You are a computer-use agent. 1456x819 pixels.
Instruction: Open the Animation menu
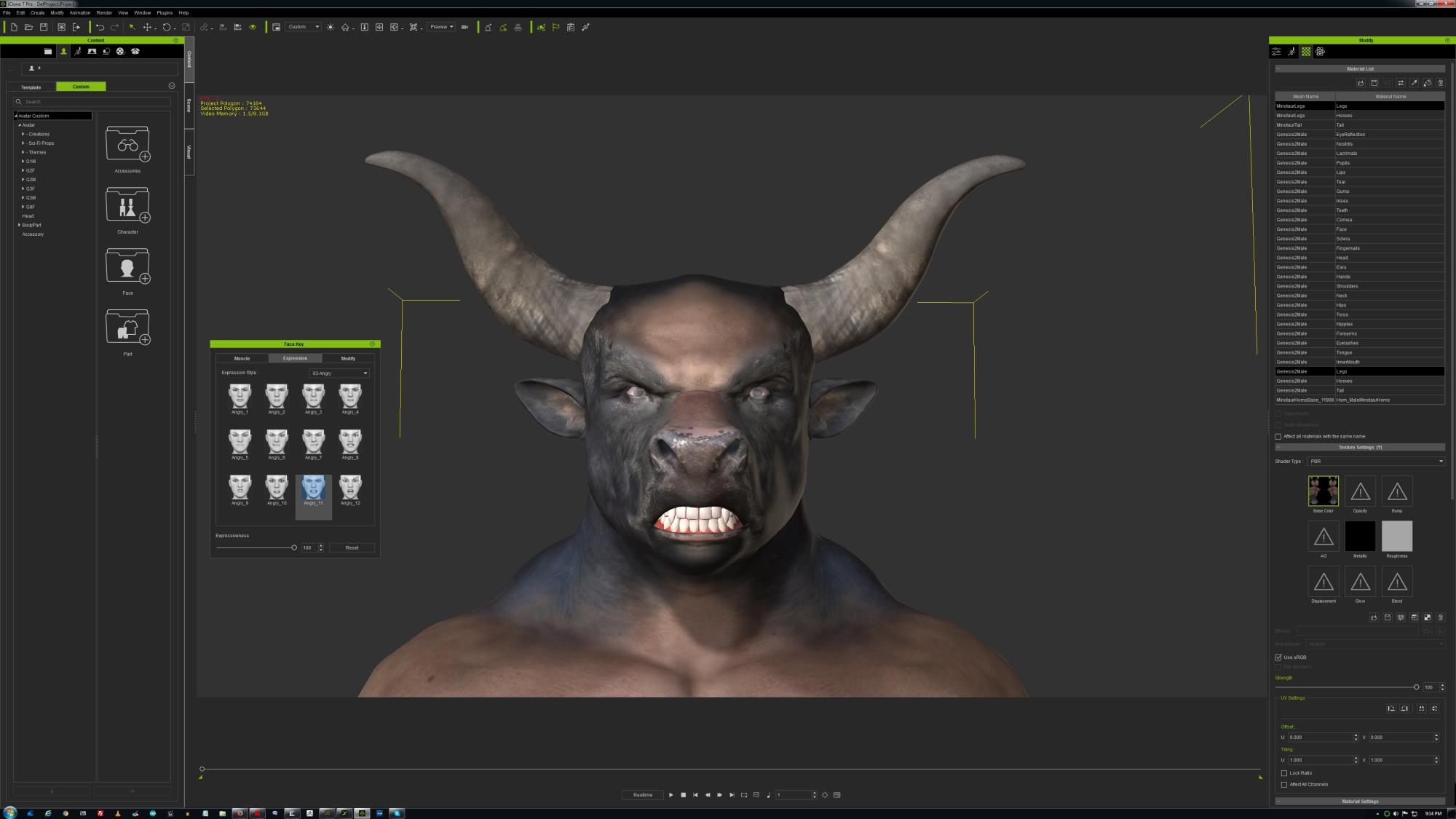click(x=80, y=12)
